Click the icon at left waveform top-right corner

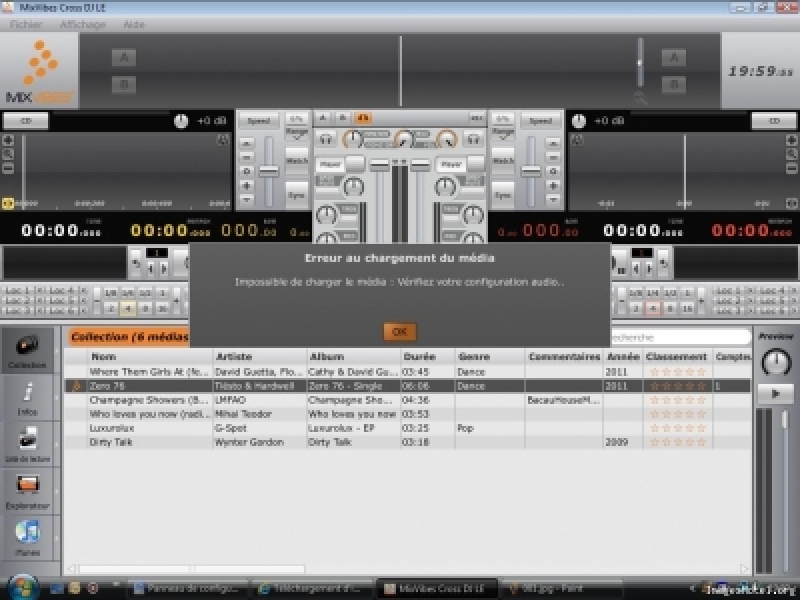[223, 139]
